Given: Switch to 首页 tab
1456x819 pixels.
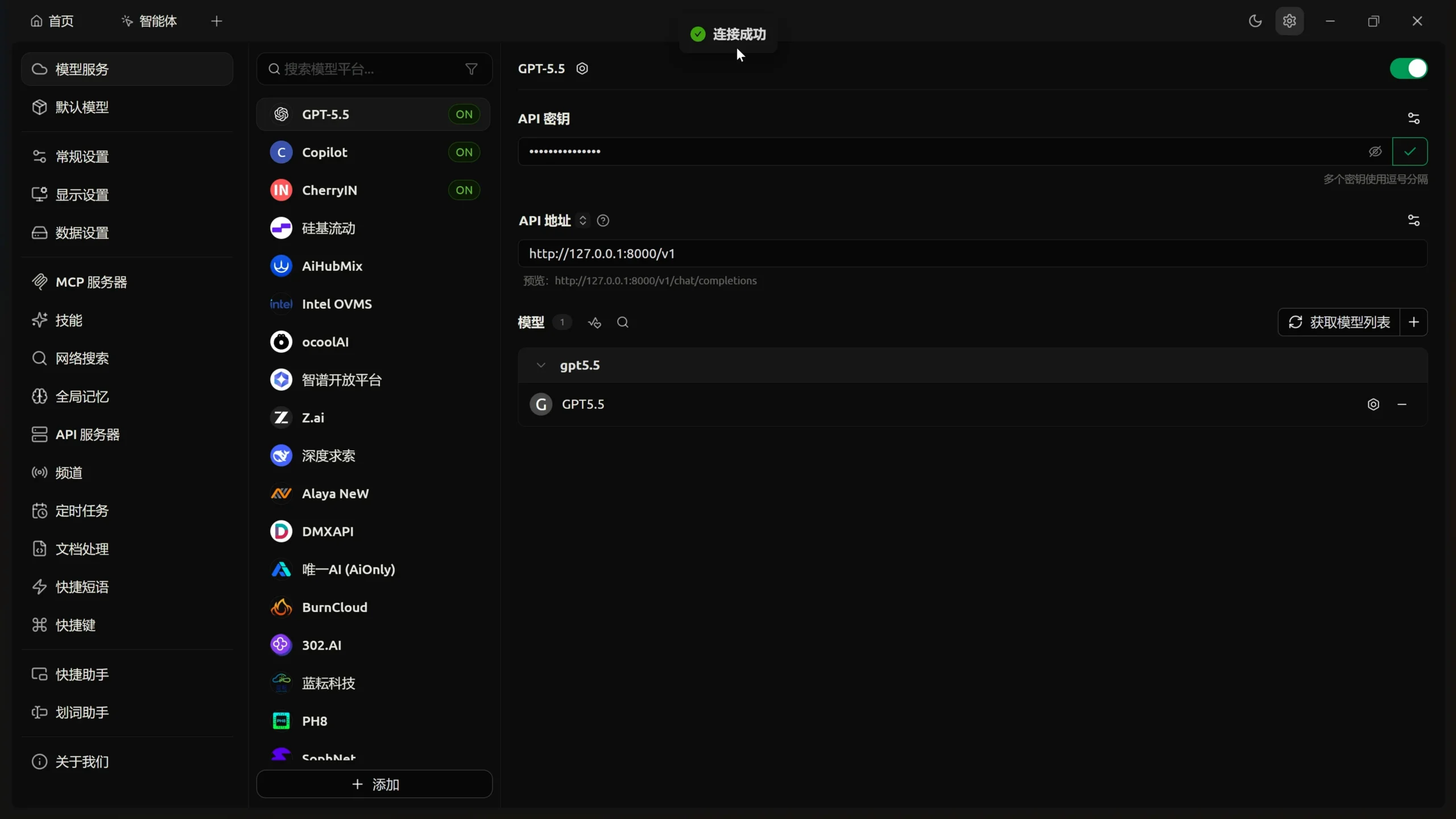Looking at the screenshot, I should pos(52,21).
